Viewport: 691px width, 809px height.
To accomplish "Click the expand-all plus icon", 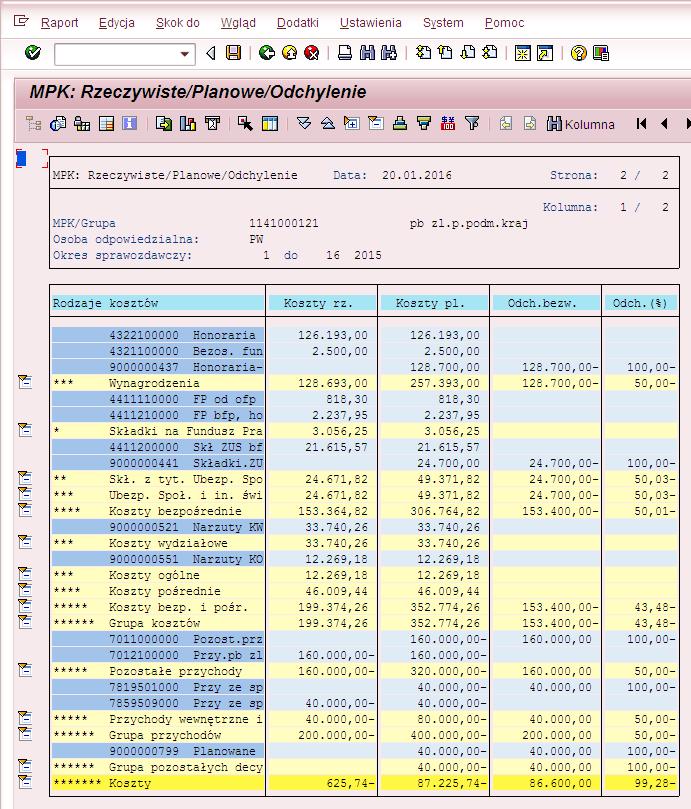I will (x=351, y=123).
